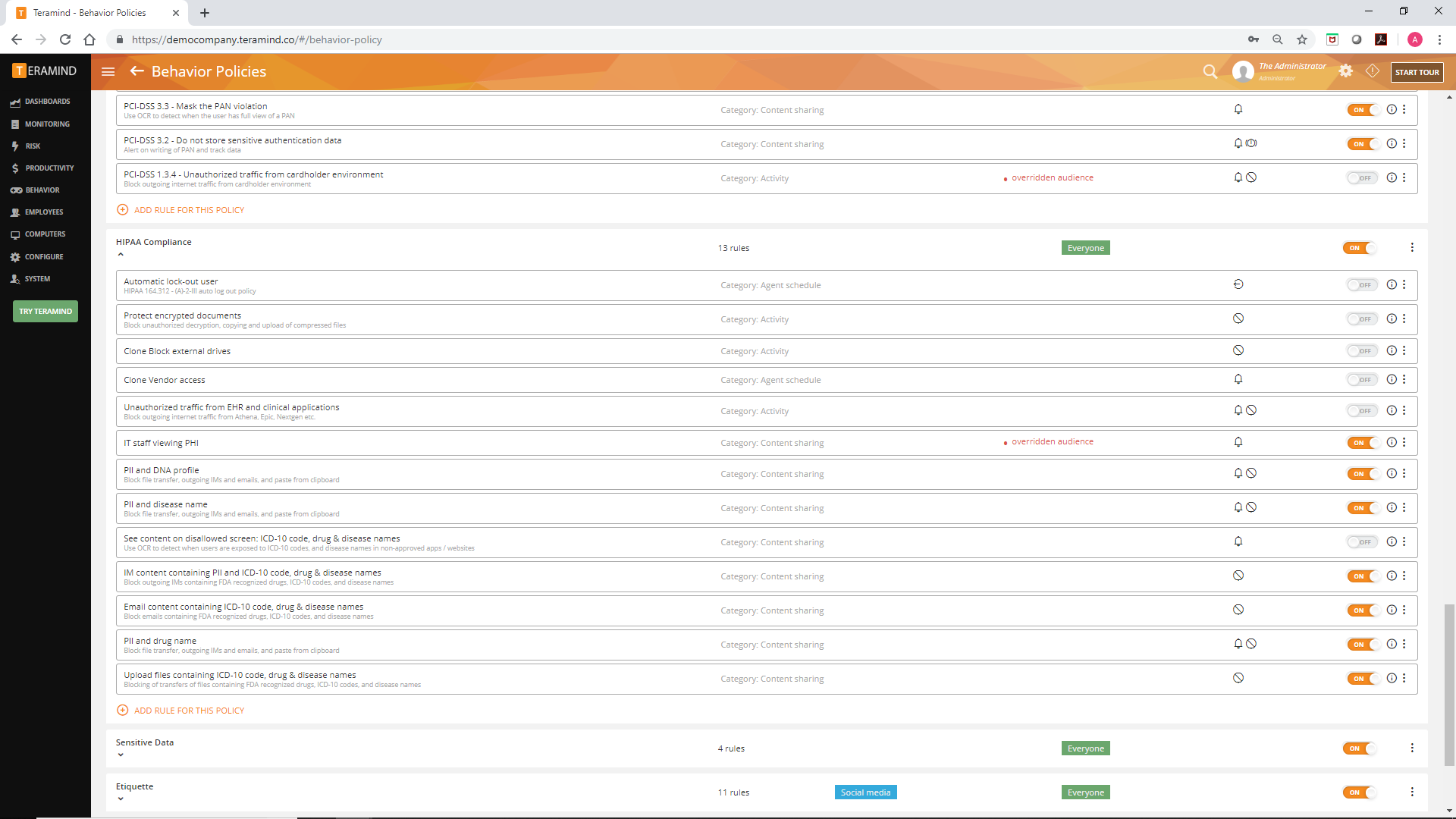Image resolution: width=1456 pixels, height=819 pixels.
Task: Click the hamburger menu icon
Action: pos(108,71)
